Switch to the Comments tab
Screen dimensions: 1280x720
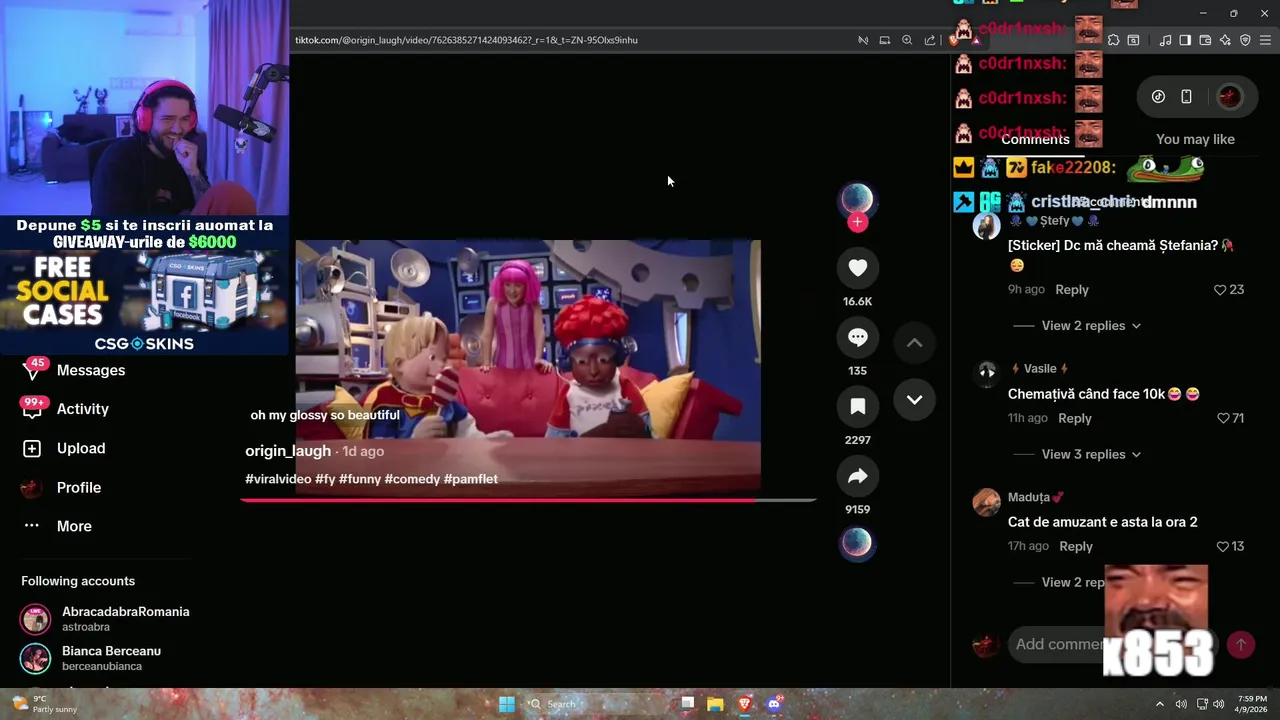pos(1035,139)
